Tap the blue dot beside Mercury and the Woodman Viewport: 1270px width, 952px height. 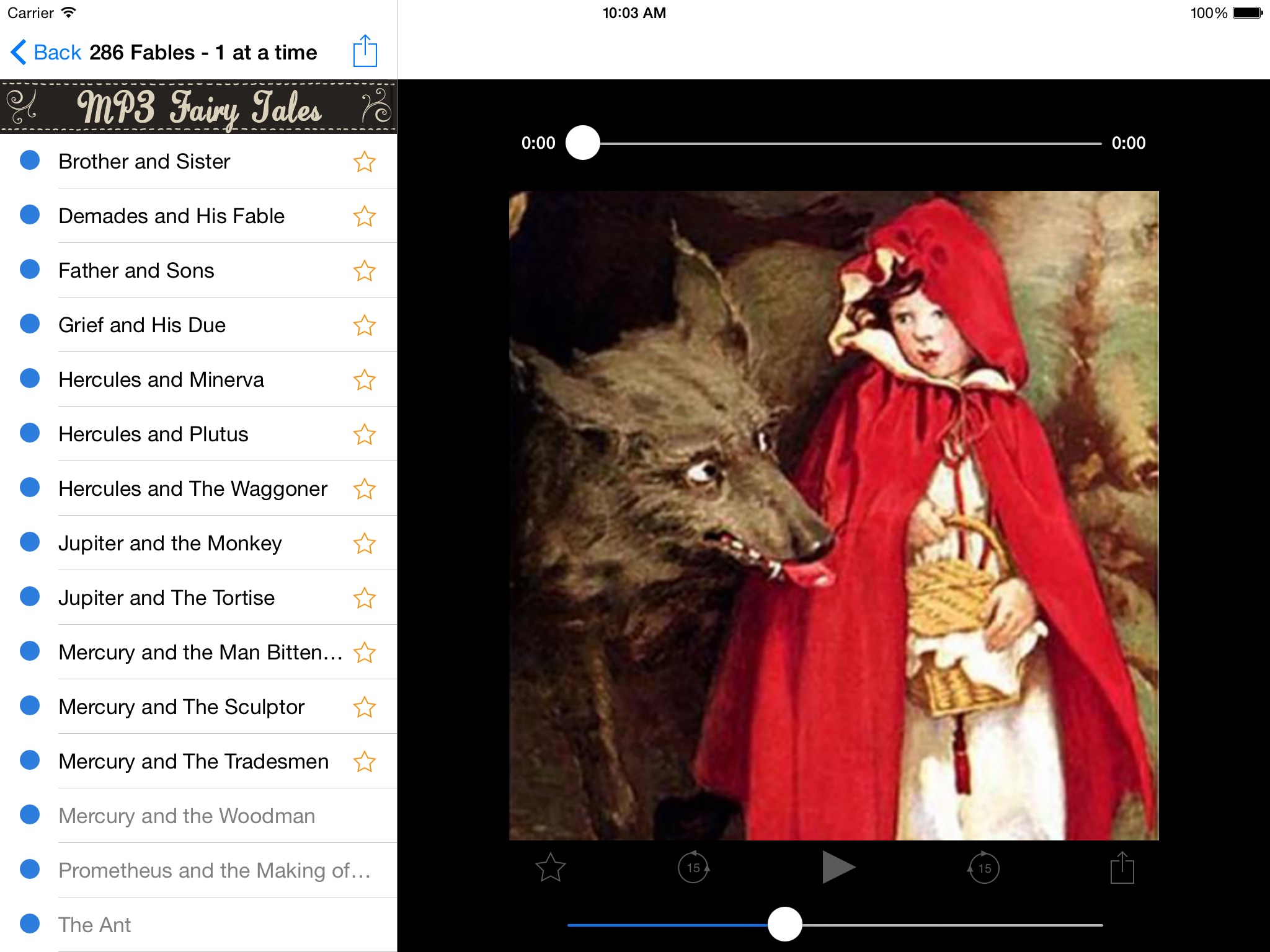(30, 814)
